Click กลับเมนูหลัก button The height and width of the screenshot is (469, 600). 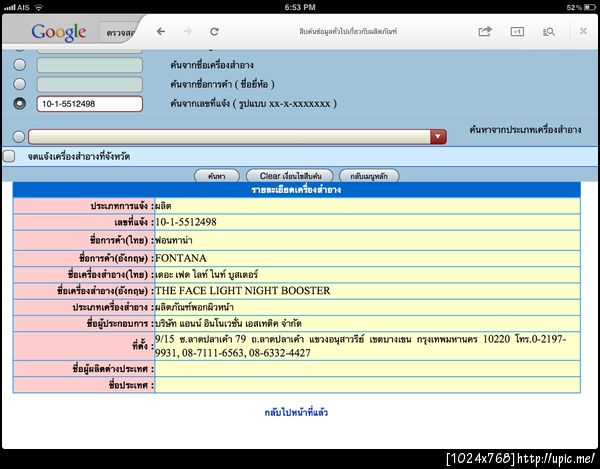(369, 176)
